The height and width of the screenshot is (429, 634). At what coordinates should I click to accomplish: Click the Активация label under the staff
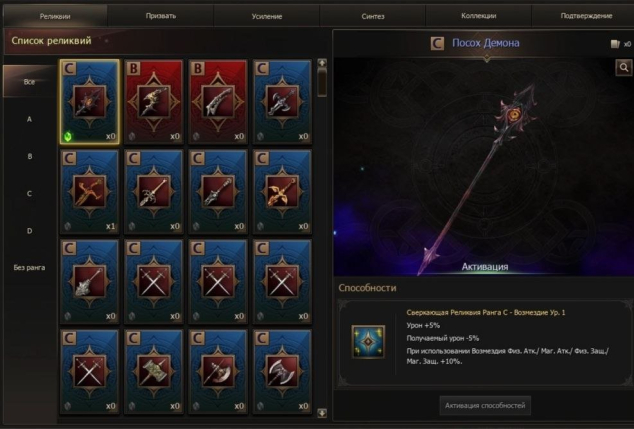coord(485,267)
